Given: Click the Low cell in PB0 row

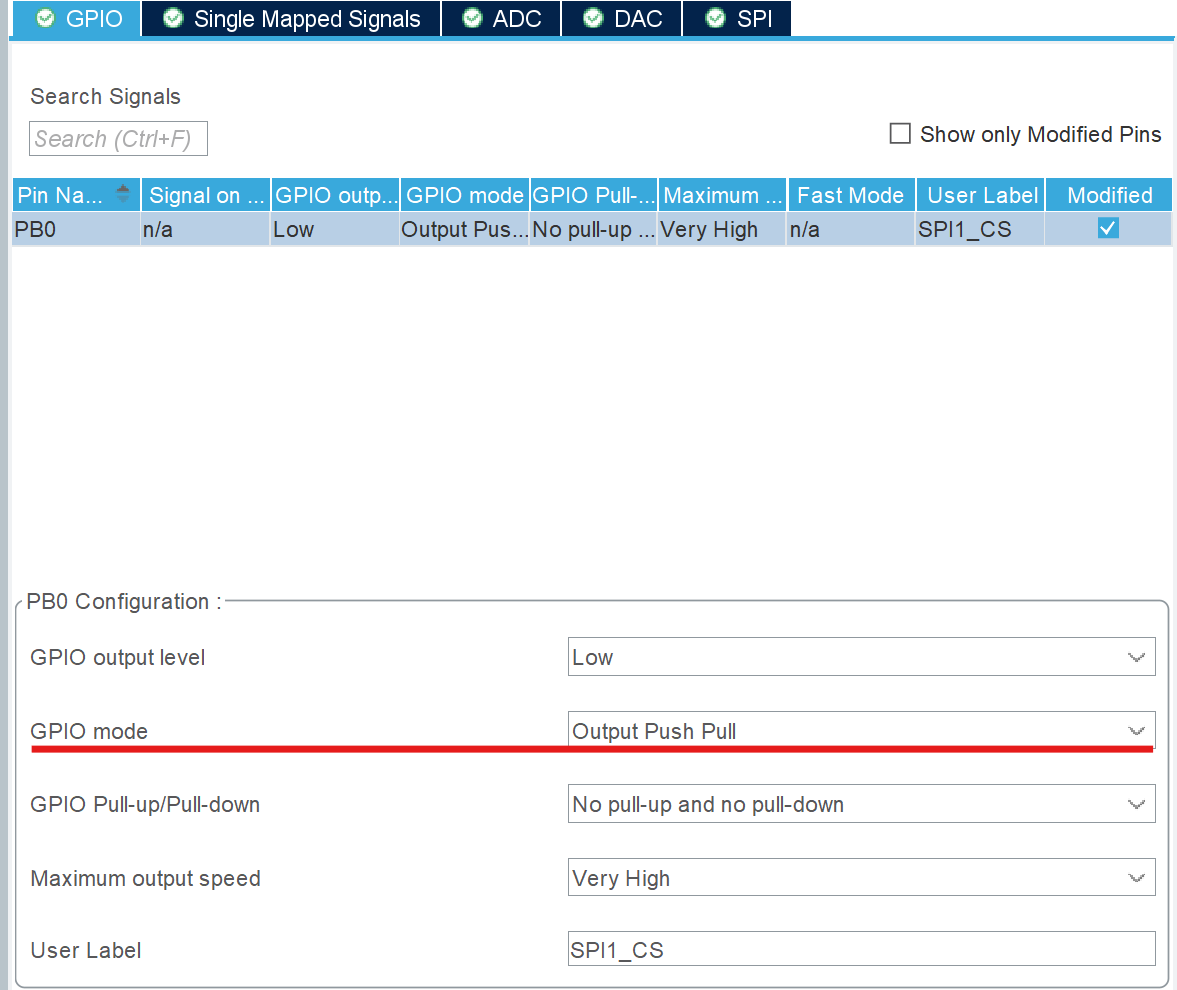Looking at the screenshot, I should [x=336, y=229].
